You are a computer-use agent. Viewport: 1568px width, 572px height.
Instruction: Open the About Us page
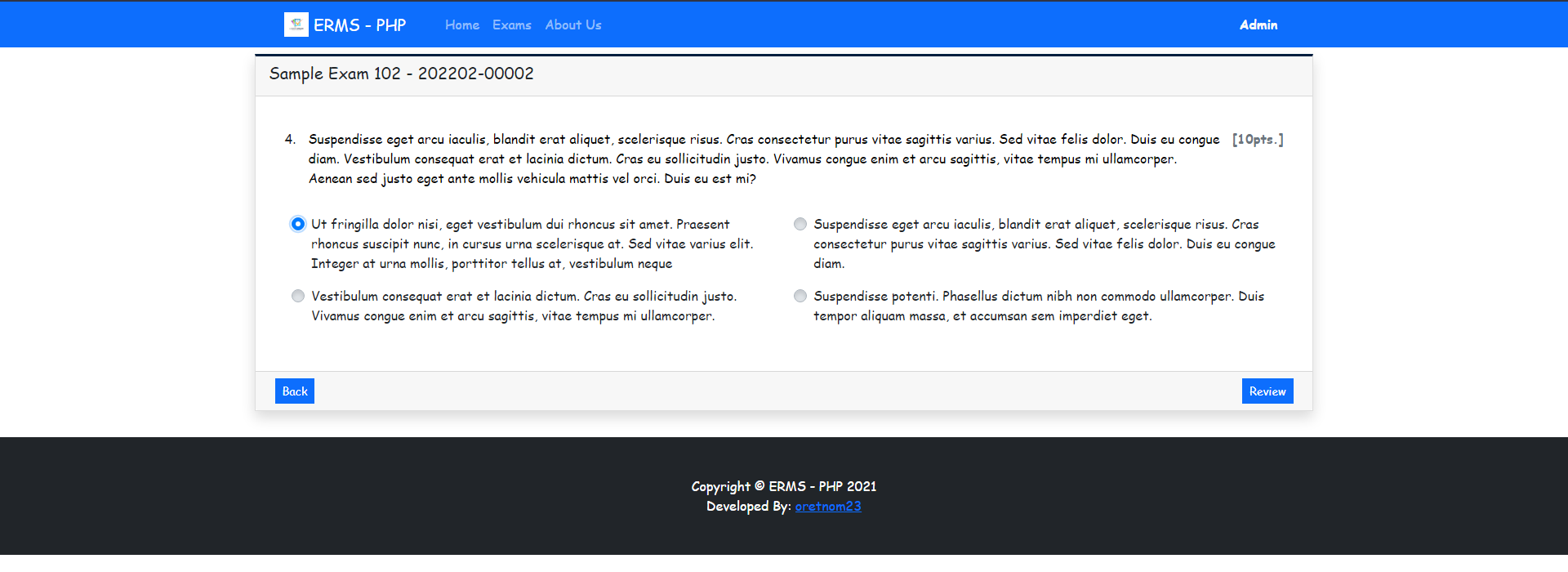pyautogui.click(x=573, y=25)
